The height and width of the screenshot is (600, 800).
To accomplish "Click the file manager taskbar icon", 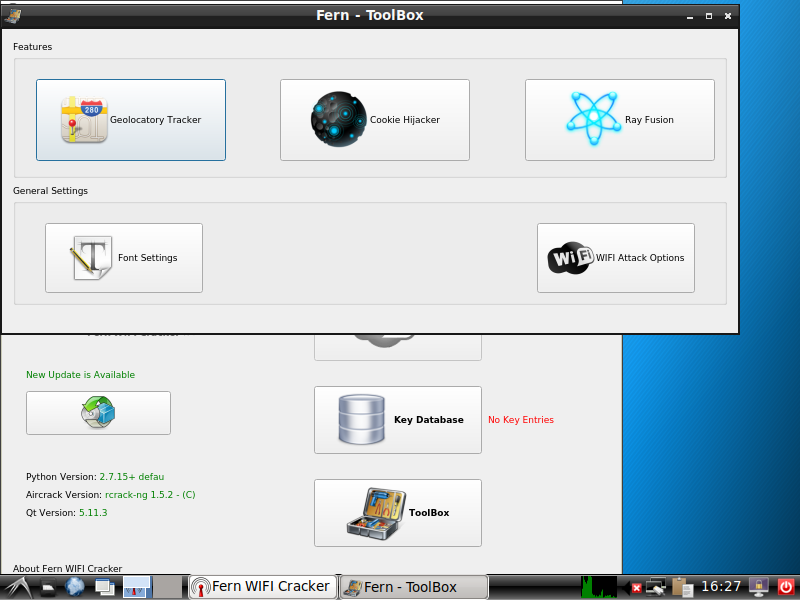I will 46,587.
